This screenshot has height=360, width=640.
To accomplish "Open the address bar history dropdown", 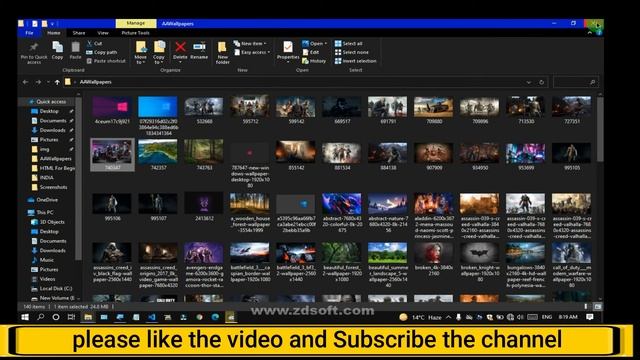I will click(x=529, y=82).
